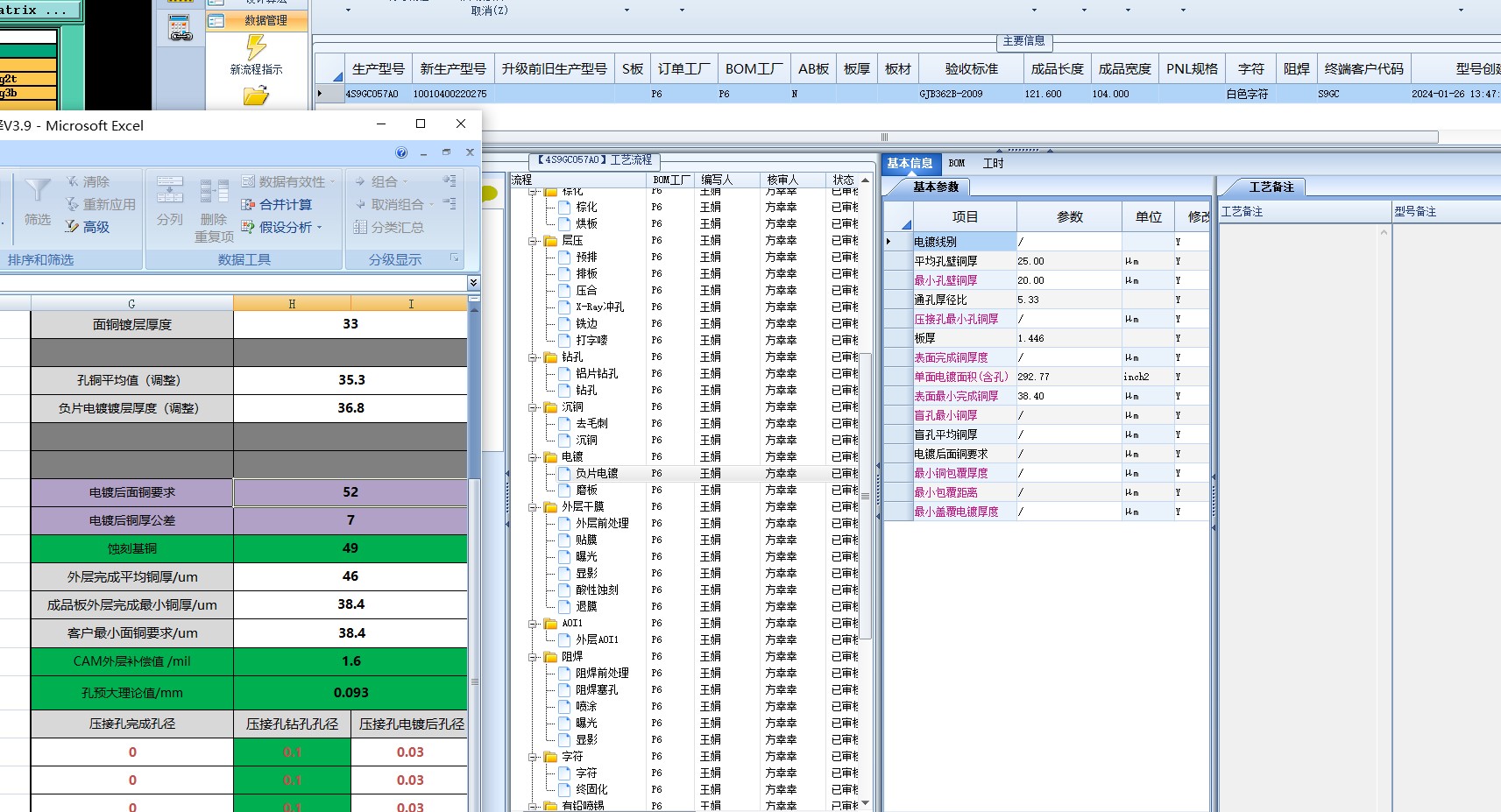Click the 状态 column header in process tree
The width and height of the screenshot is (1501, 812).
(x=843, y=180)
